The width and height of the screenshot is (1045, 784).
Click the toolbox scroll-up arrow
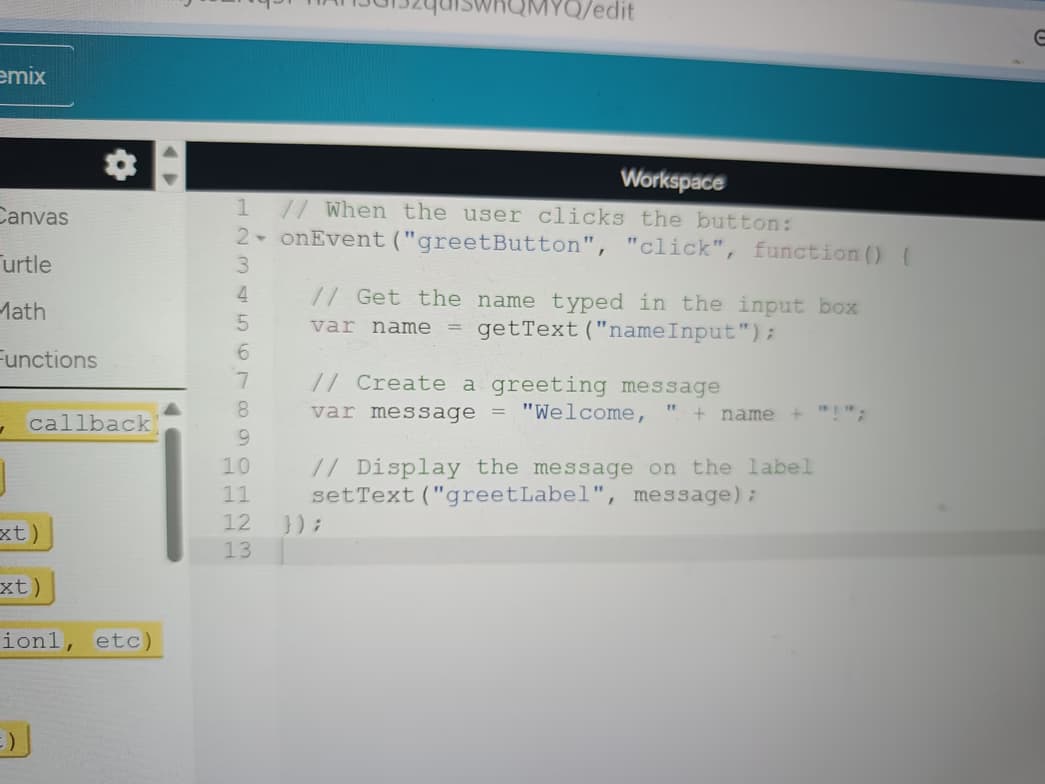pos(171,152)
